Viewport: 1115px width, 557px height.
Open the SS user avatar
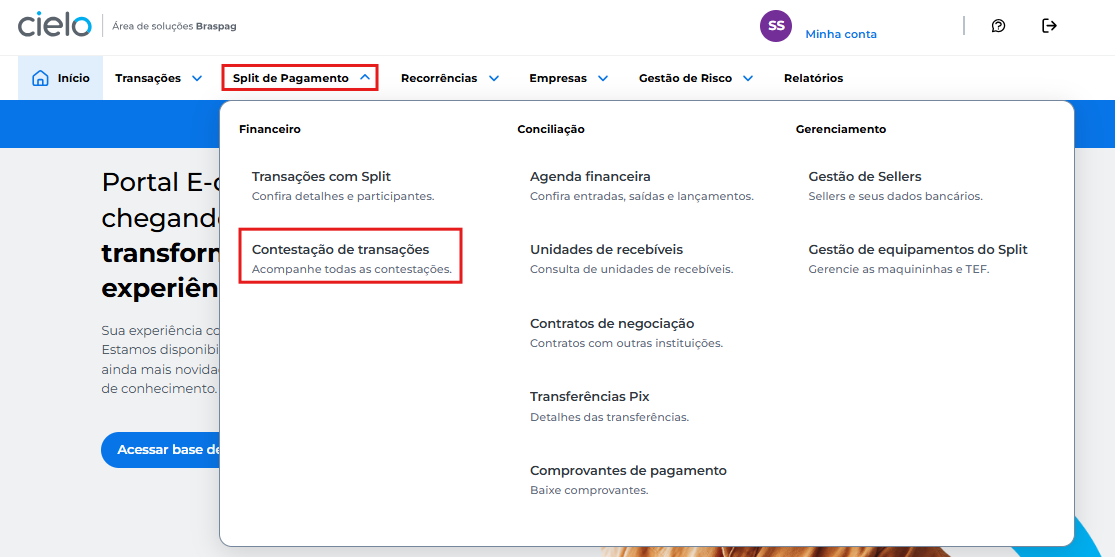pos(776,26)
